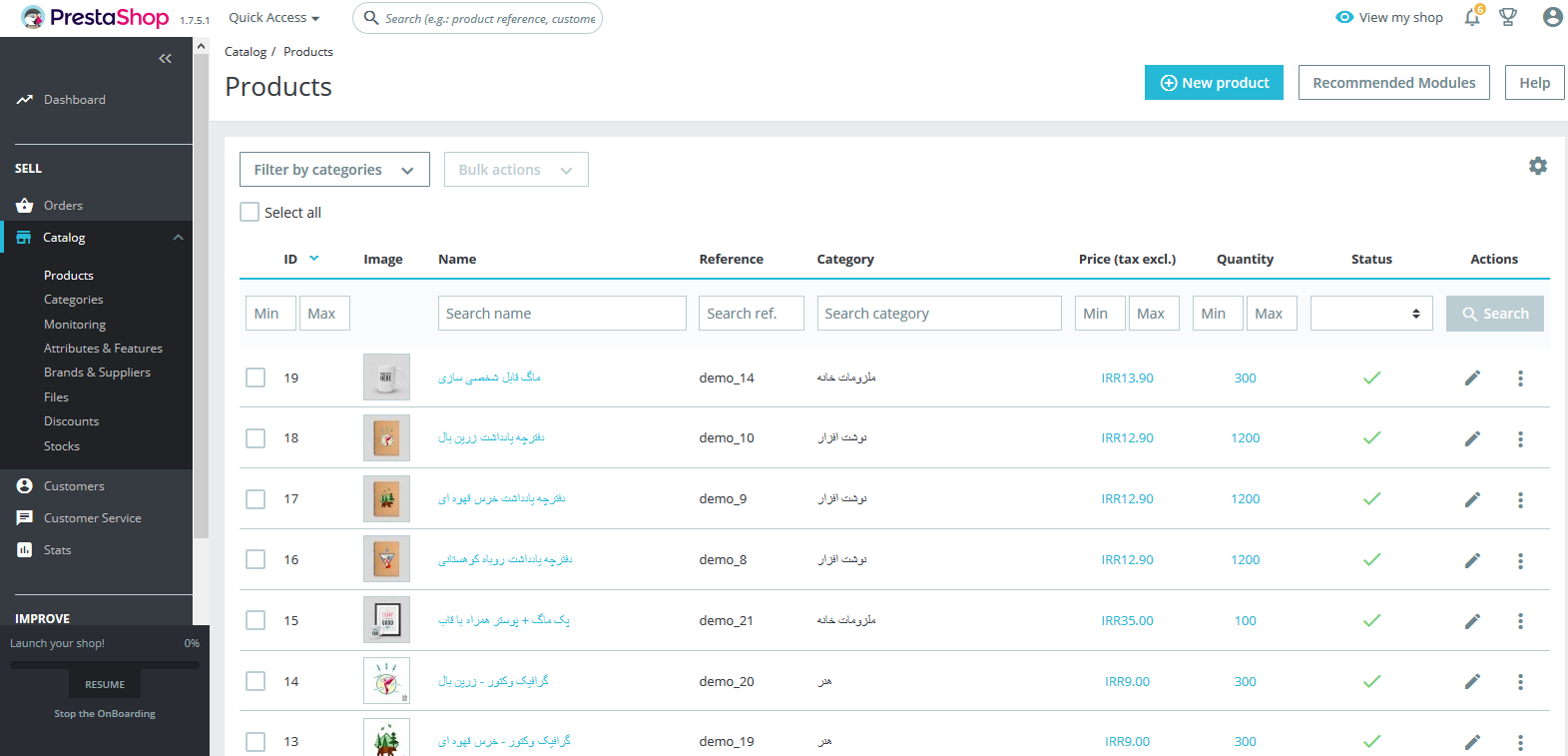Select checkbox for product 19
The image size is (1568, 756).
pos(256,378)
